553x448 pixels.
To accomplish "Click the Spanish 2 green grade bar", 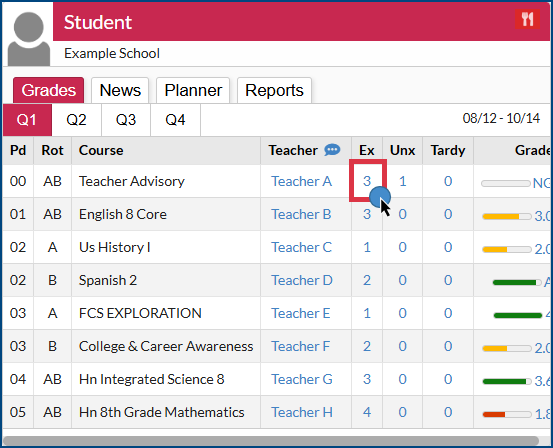I will (x=517, y=282).
